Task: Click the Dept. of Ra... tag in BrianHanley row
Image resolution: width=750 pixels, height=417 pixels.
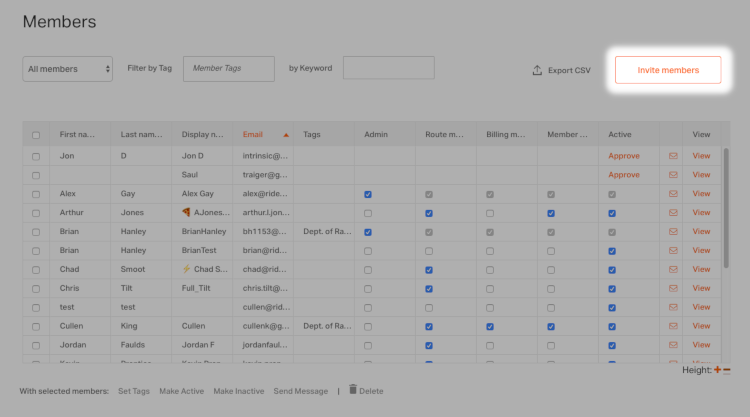Action: click(x=327, y=231)
